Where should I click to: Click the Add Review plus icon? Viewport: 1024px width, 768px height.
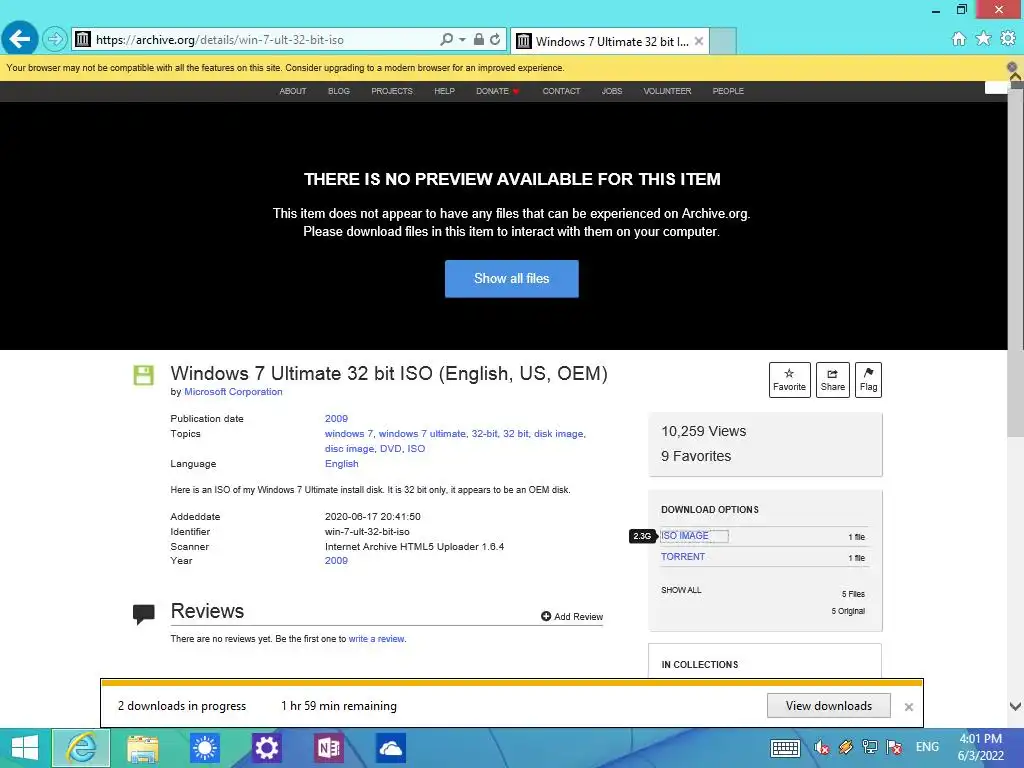click(546, 616)
